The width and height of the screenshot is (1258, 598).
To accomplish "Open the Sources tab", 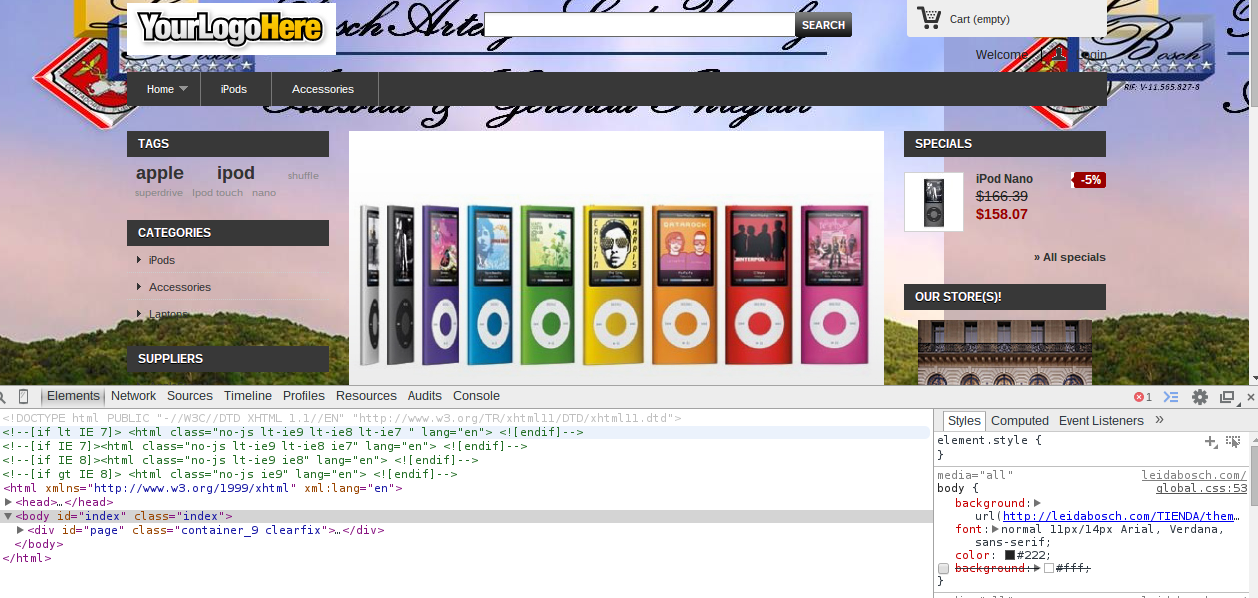I will tap(190, 396).
